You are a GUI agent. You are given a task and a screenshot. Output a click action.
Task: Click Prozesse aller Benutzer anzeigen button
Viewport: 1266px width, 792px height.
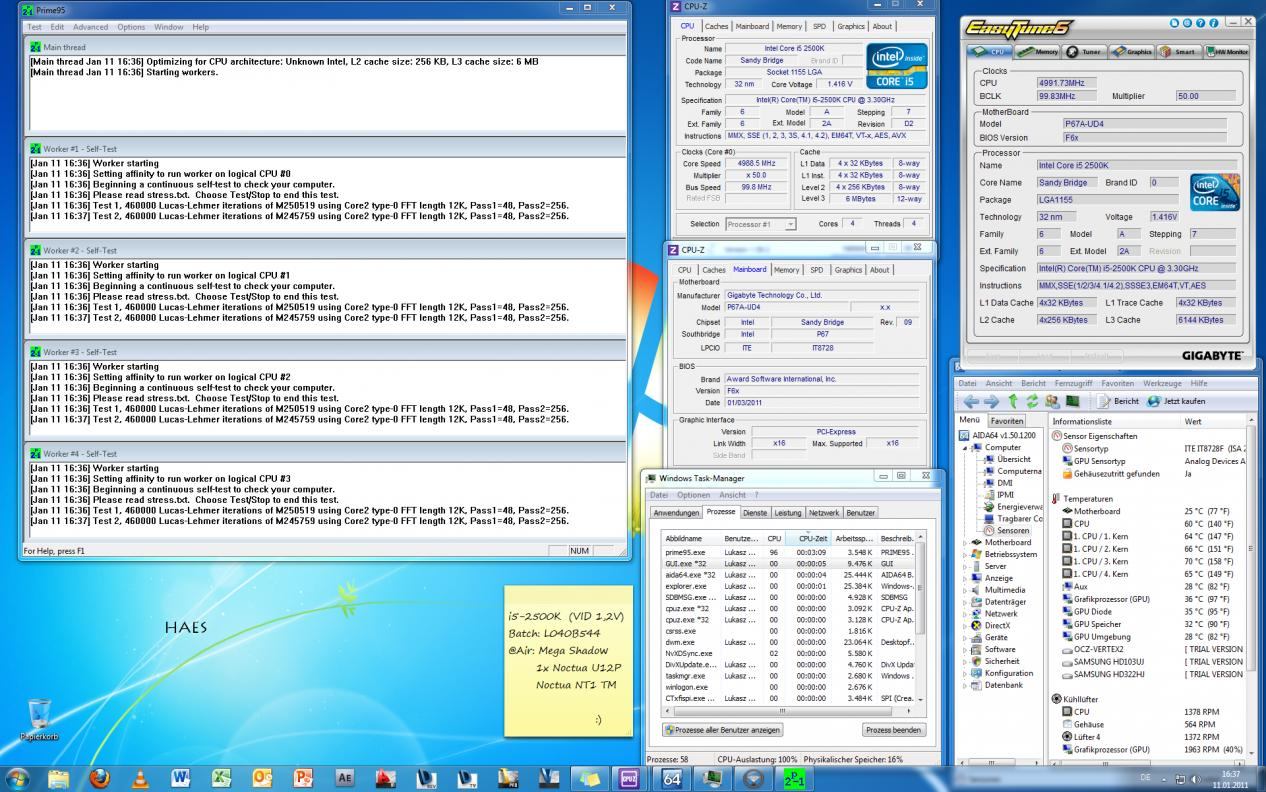722,730
